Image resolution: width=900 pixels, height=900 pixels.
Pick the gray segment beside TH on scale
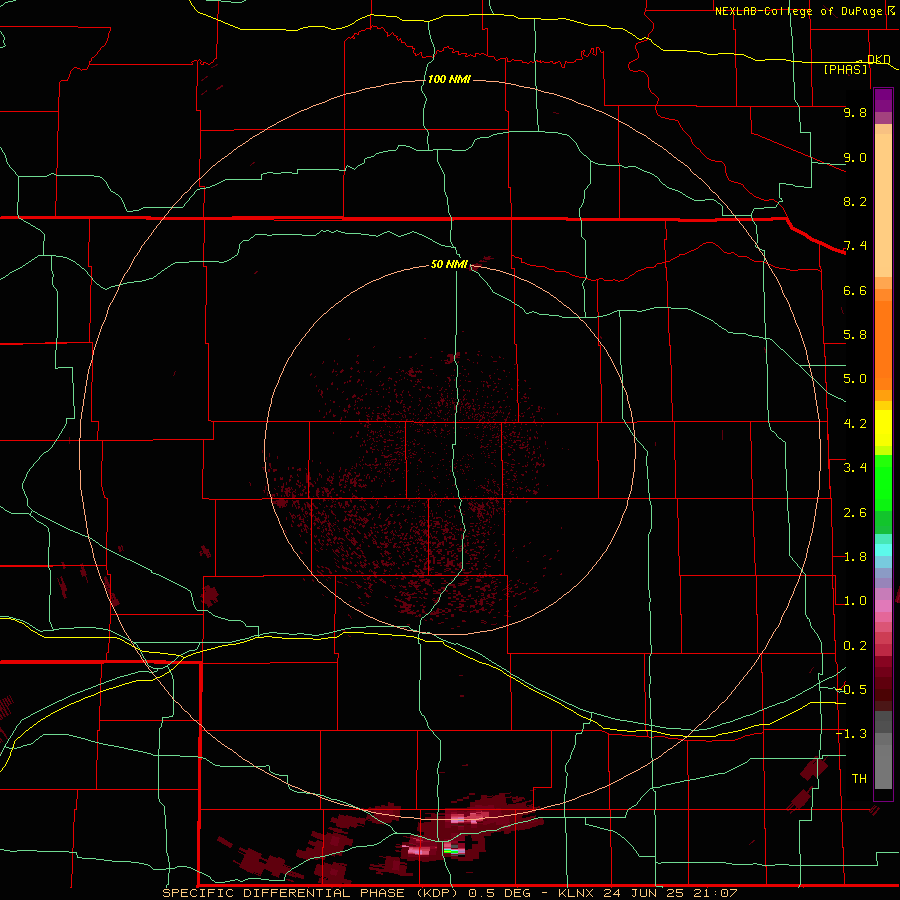coord(883,766)
